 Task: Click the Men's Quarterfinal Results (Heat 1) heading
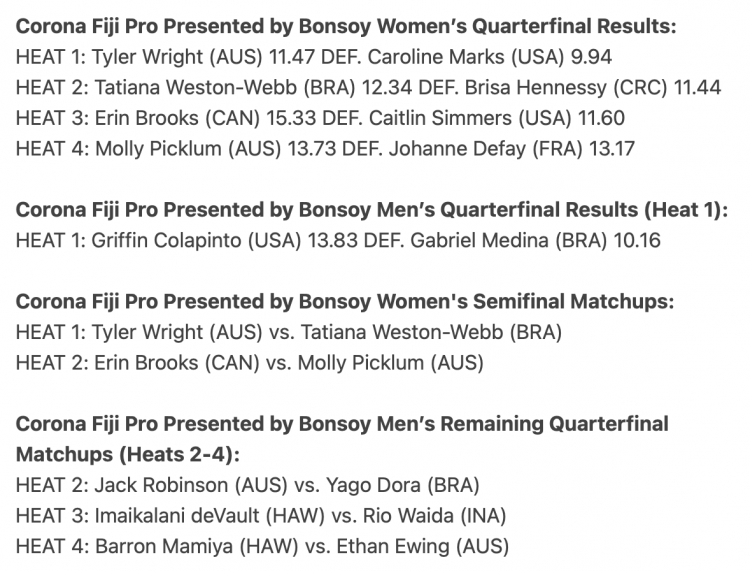point(372,210)
